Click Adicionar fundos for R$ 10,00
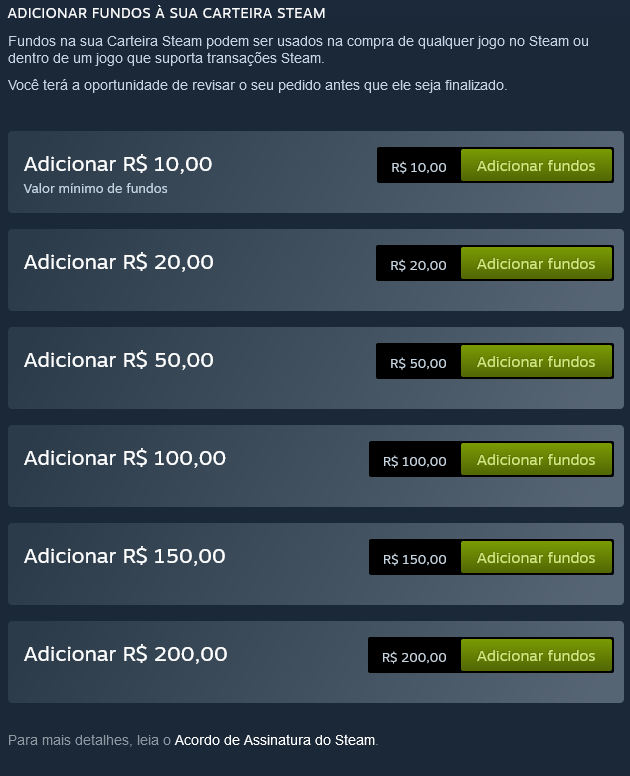 coord(536,165)
